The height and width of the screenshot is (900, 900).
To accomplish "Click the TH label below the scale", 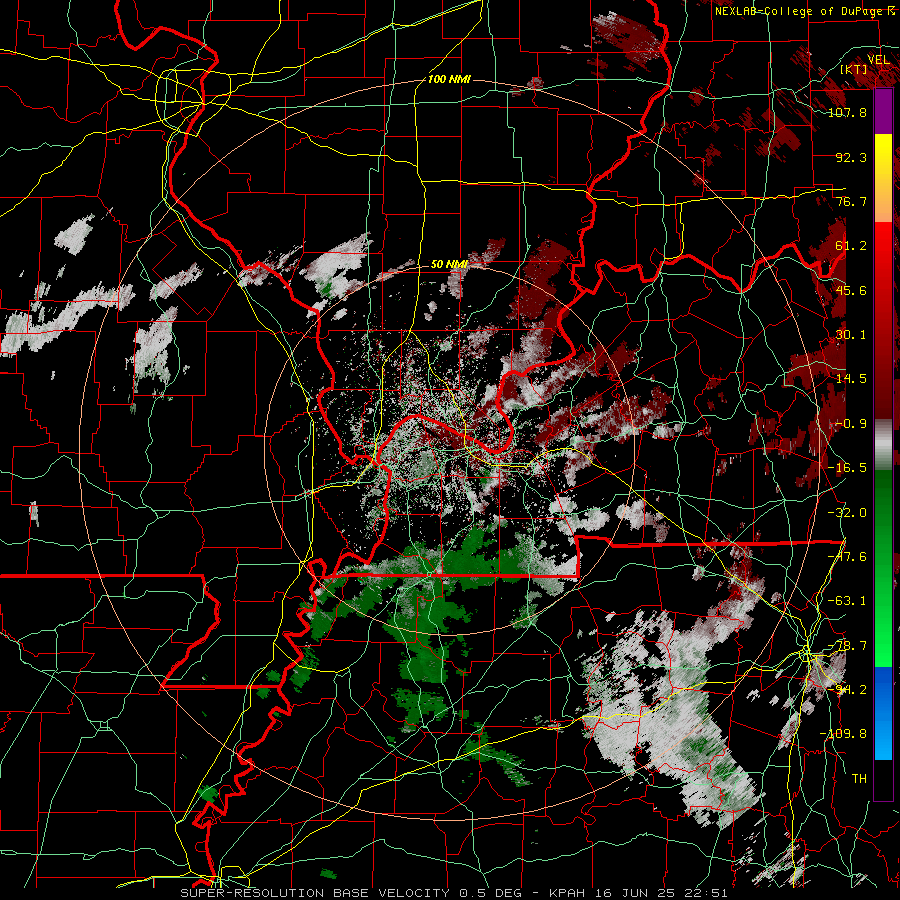I will click(x=859, y=779).
